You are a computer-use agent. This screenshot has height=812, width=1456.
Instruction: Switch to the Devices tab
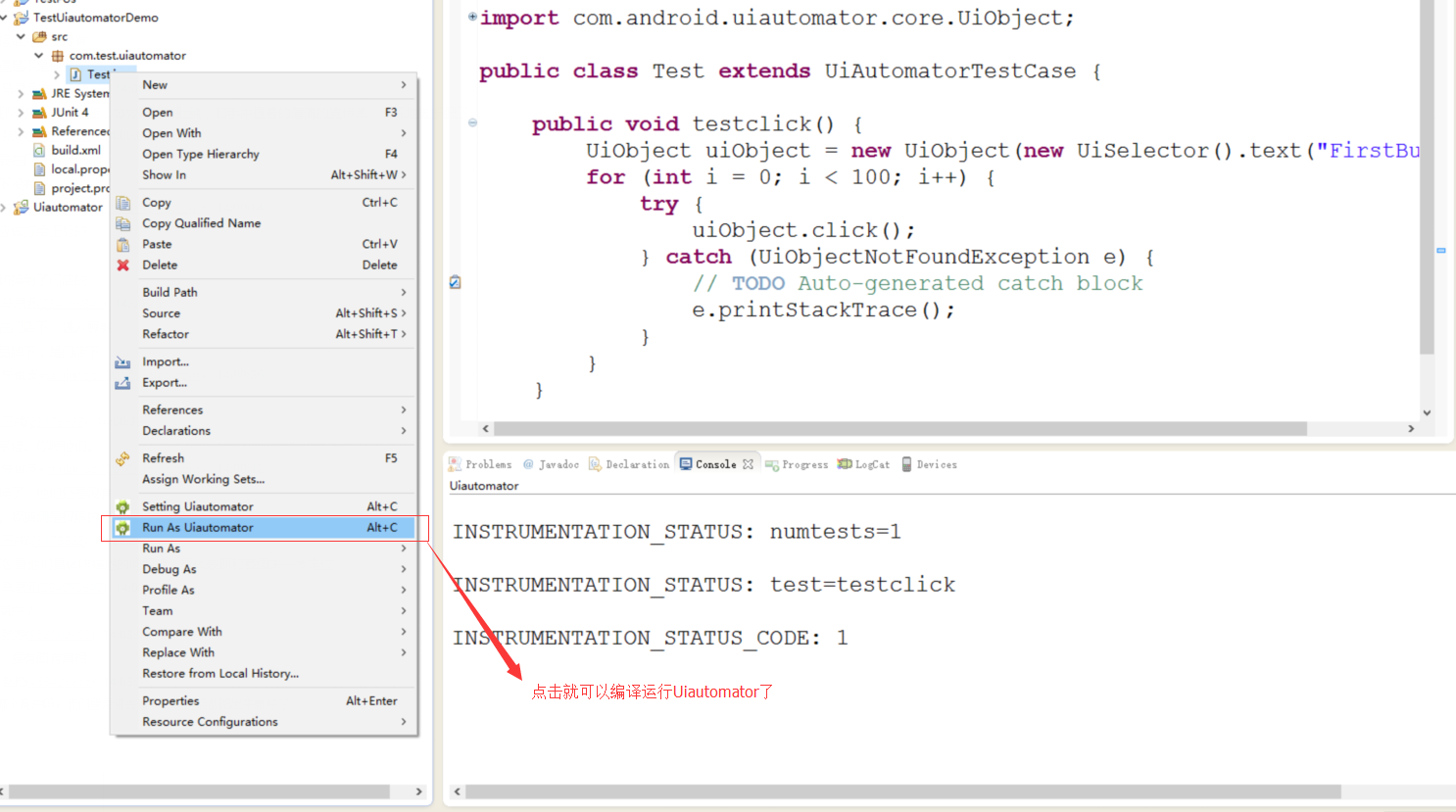pos(929,464)
